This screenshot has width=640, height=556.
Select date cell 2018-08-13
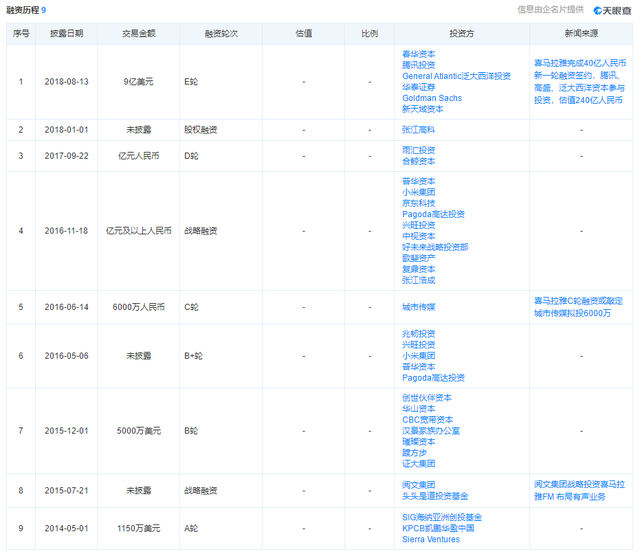67,82
